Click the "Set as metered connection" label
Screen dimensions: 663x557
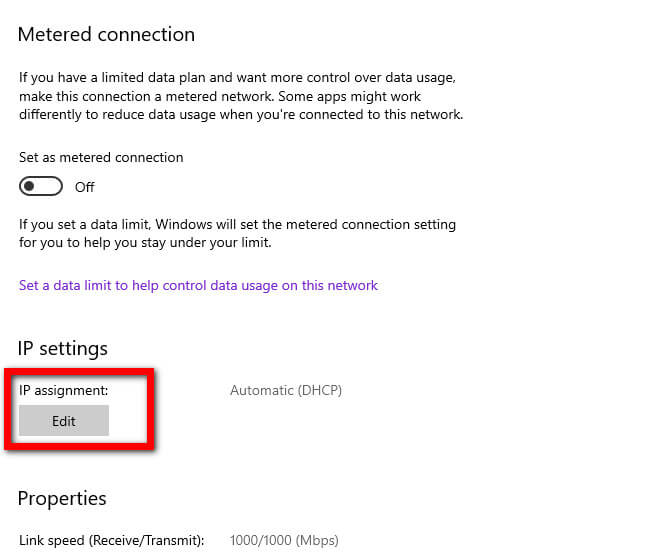pyautogui.click(x=101, y=157)
